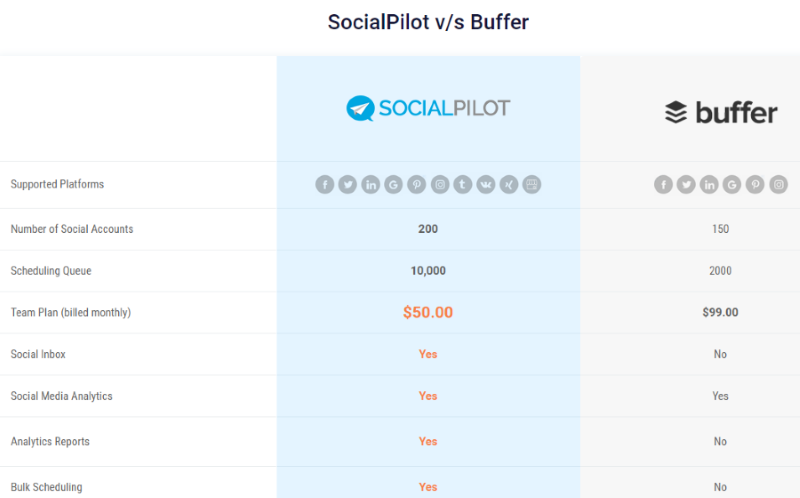Click the Instagram icon under Buffer
The image size is (800, 498).
(x=778, y=184)
